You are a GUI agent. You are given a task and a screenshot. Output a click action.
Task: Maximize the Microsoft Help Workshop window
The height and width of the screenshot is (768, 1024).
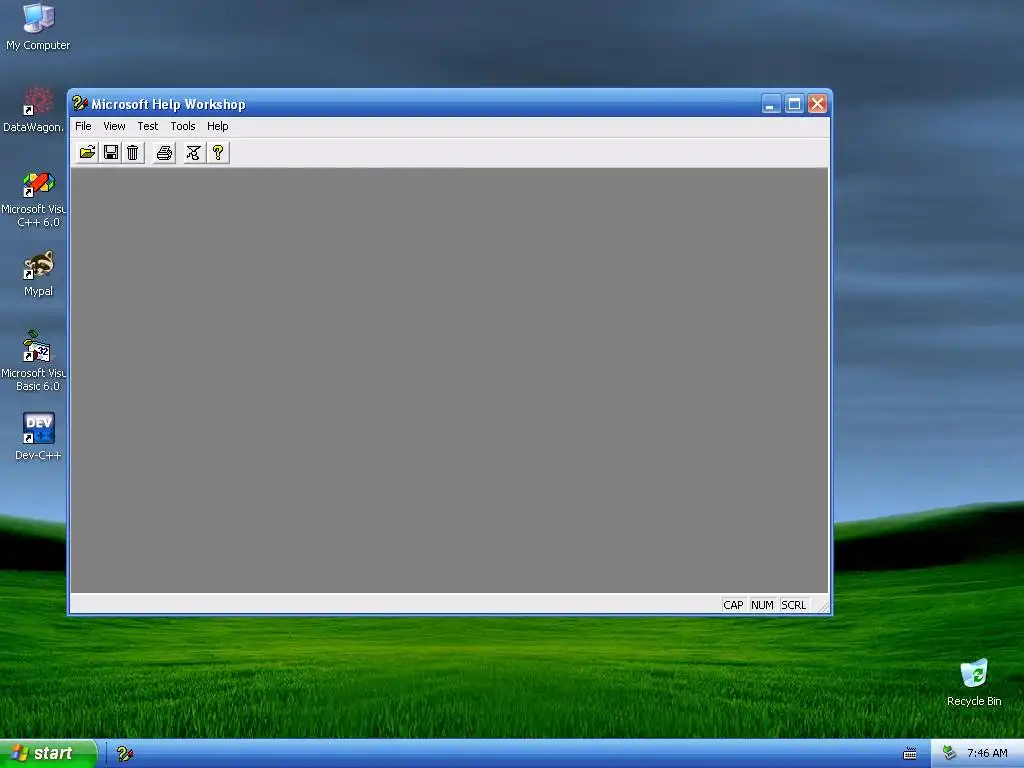click(x=794, y=104)
